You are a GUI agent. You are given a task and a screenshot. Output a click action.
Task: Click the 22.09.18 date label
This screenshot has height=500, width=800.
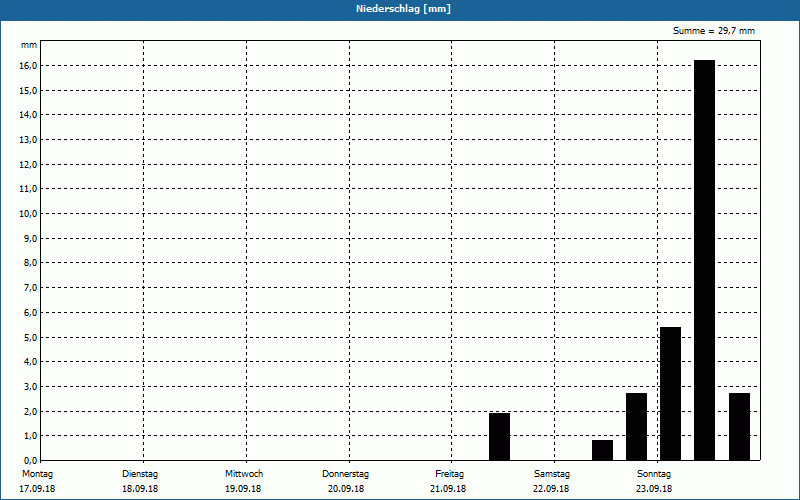[x=551, y=488]
